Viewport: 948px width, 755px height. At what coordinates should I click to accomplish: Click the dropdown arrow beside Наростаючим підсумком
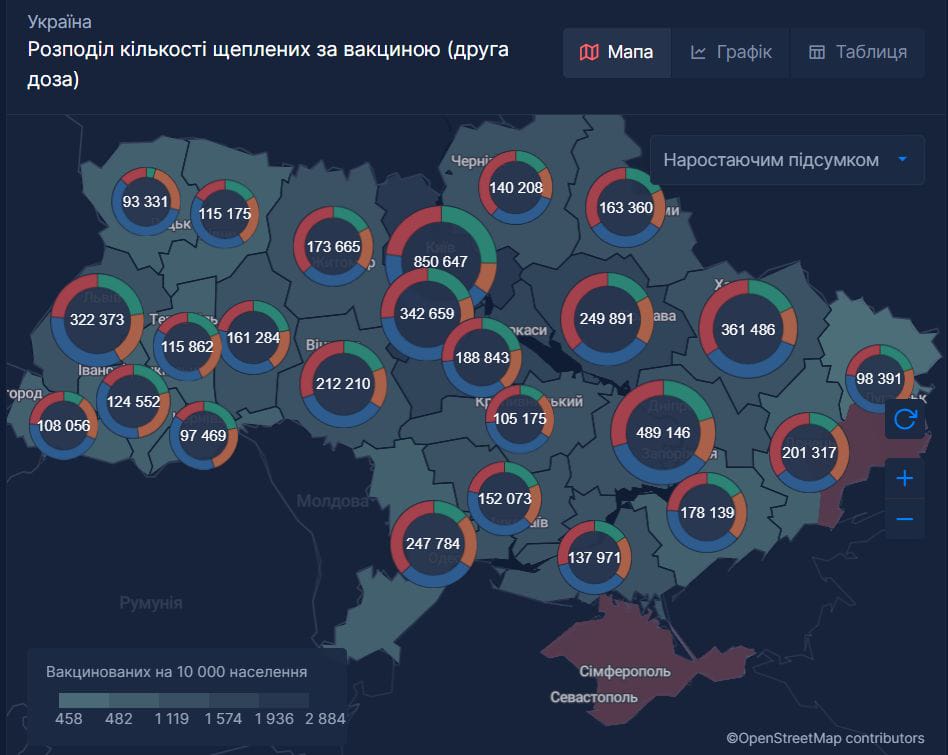902,160
